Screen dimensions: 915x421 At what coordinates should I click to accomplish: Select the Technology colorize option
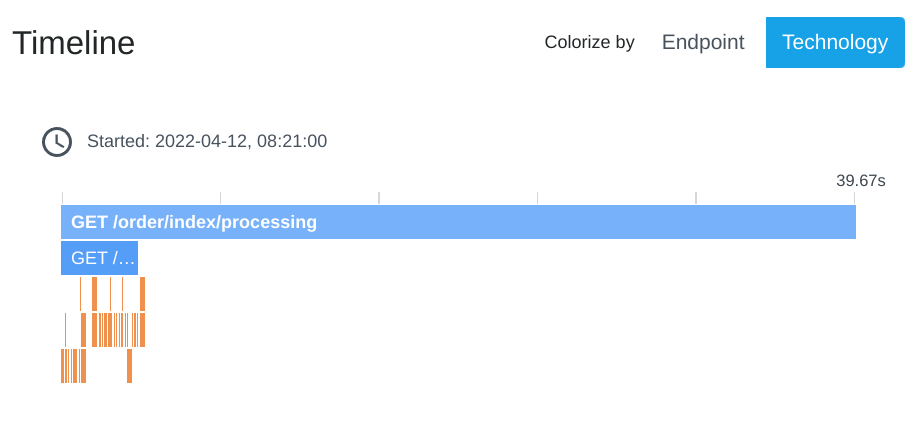[834, 42]
